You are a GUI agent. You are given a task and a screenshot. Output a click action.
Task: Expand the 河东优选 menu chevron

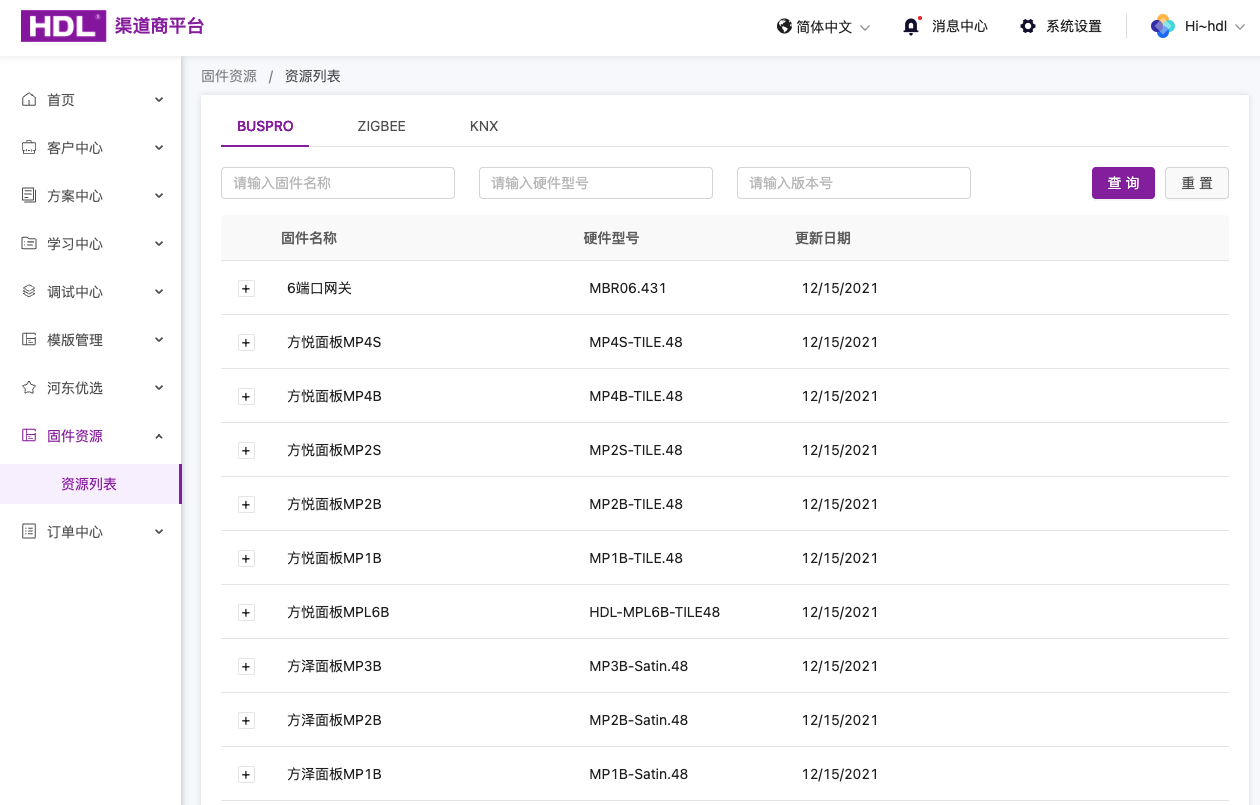tap(159, 388)
